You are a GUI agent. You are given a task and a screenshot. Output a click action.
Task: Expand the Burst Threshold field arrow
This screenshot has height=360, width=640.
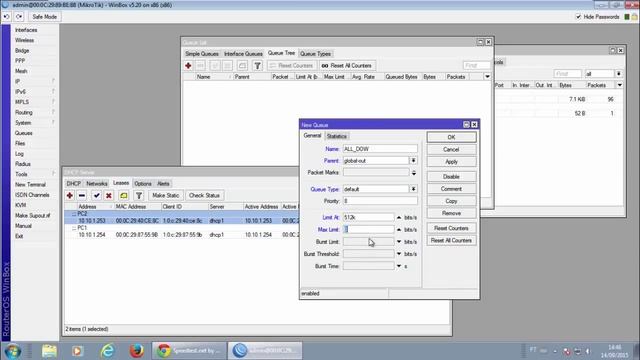tap(399, 254)
